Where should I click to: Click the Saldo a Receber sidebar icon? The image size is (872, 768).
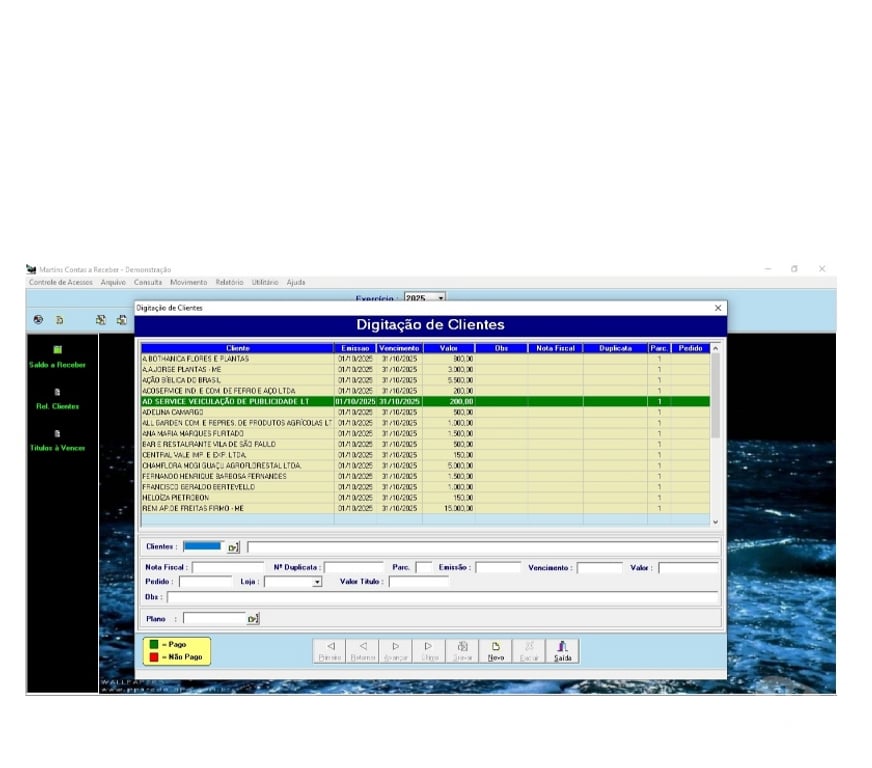[57, 350]
